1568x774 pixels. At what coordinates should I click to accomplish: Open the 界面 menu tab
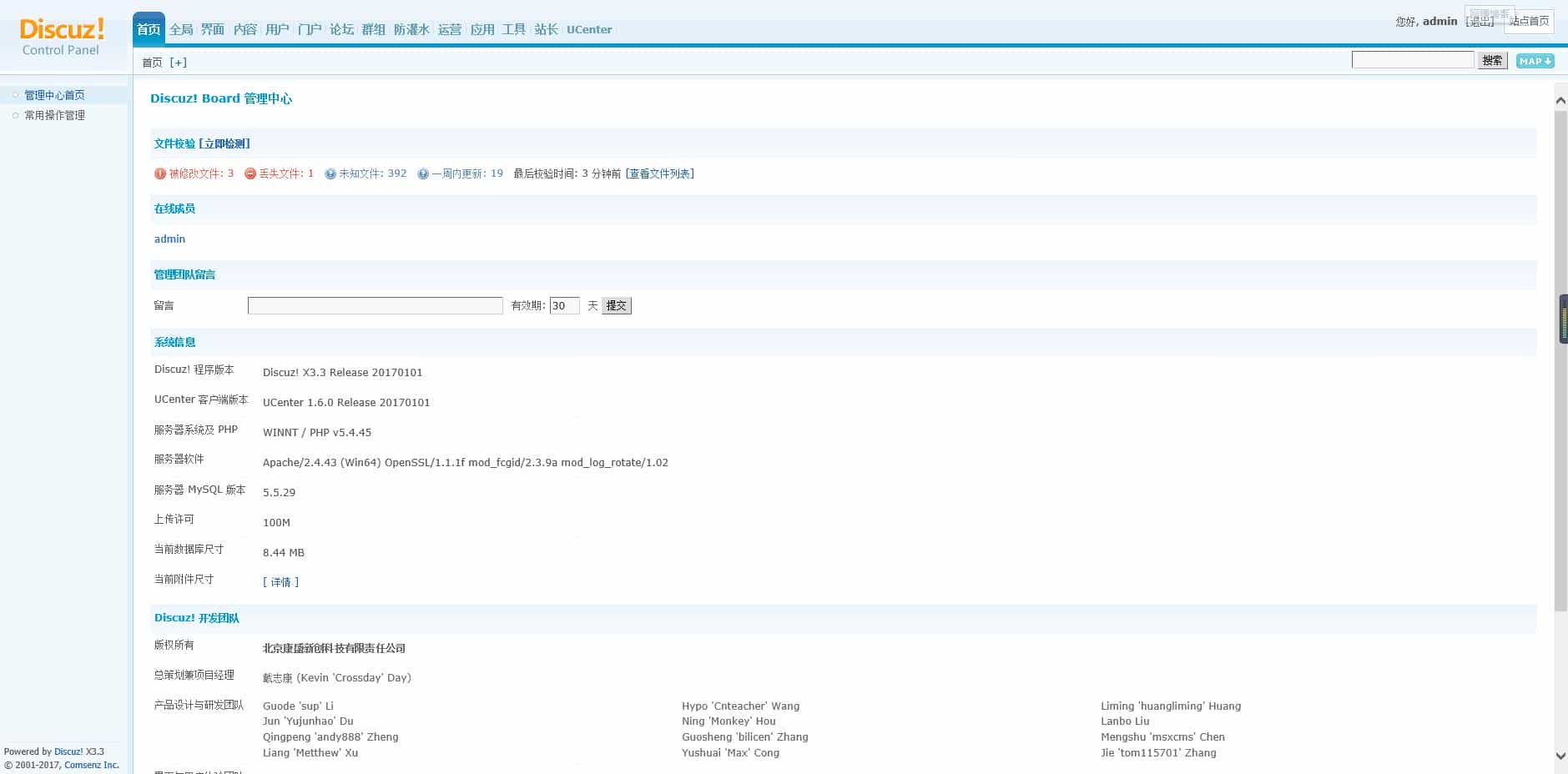[x=213, y=29]
